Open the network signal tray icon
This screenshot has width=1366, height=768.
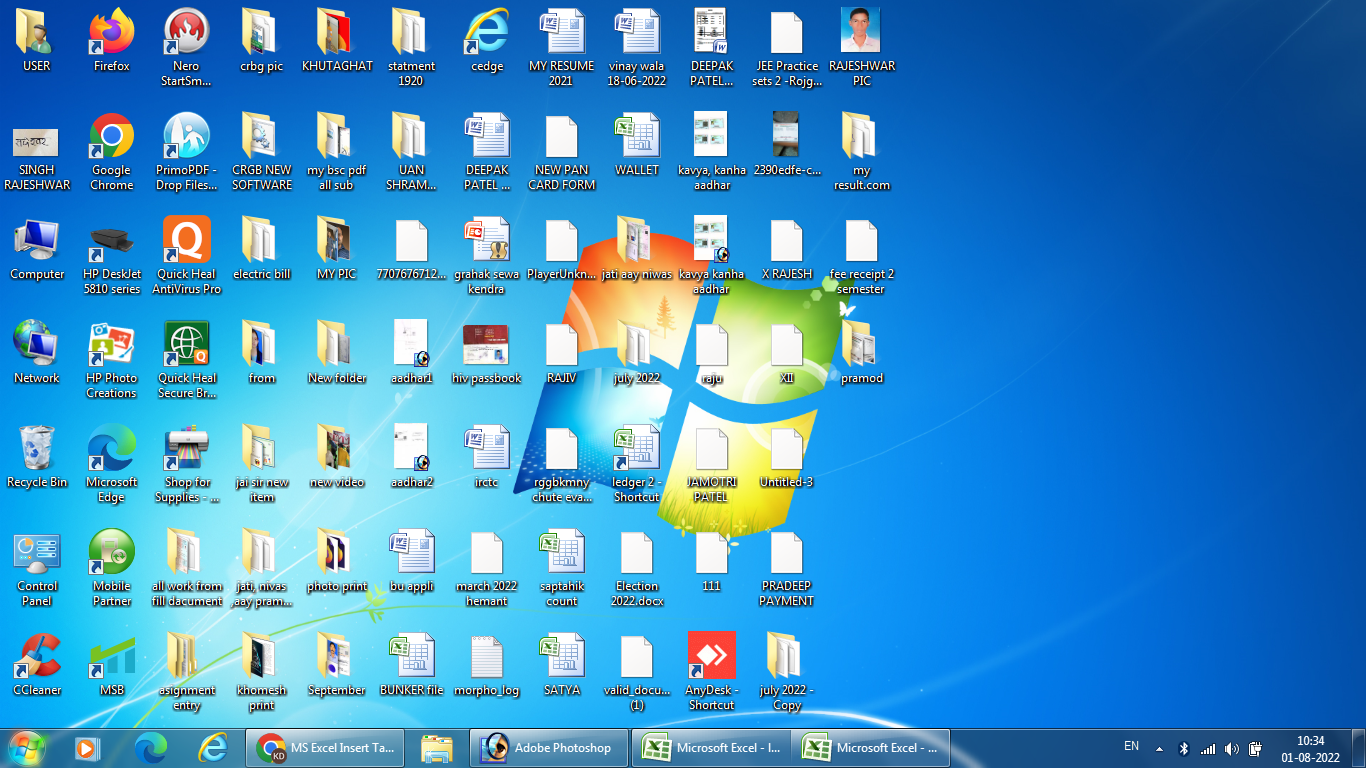coord(1208,748)
